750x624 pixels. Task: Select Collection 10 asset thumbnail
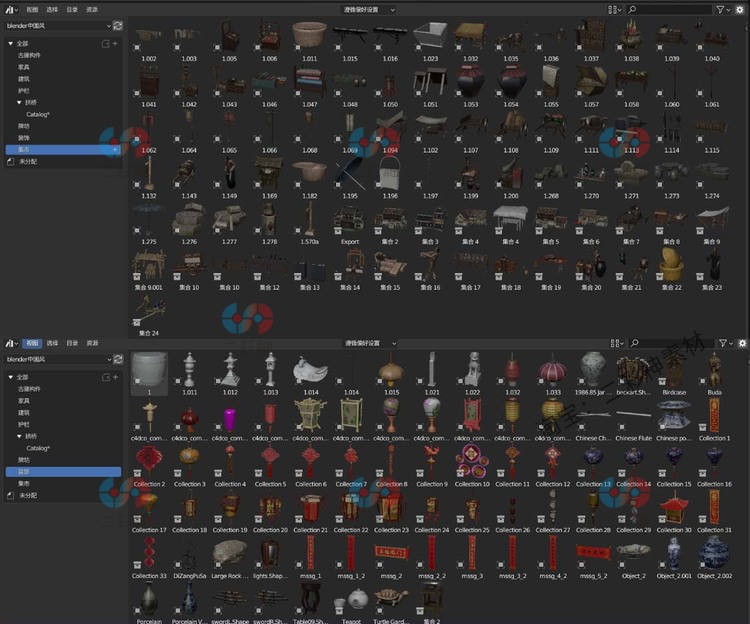(x=472, y=461)
